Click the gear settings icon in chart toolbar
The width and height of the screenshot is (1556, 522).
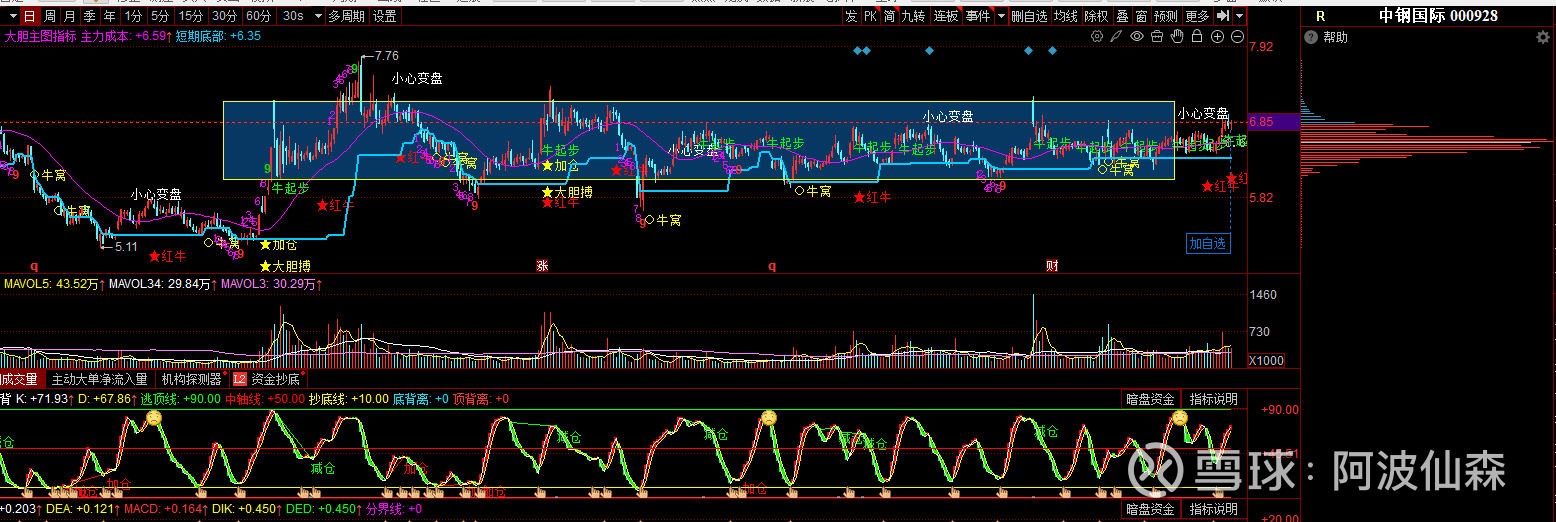click(x=1097, y=37)
